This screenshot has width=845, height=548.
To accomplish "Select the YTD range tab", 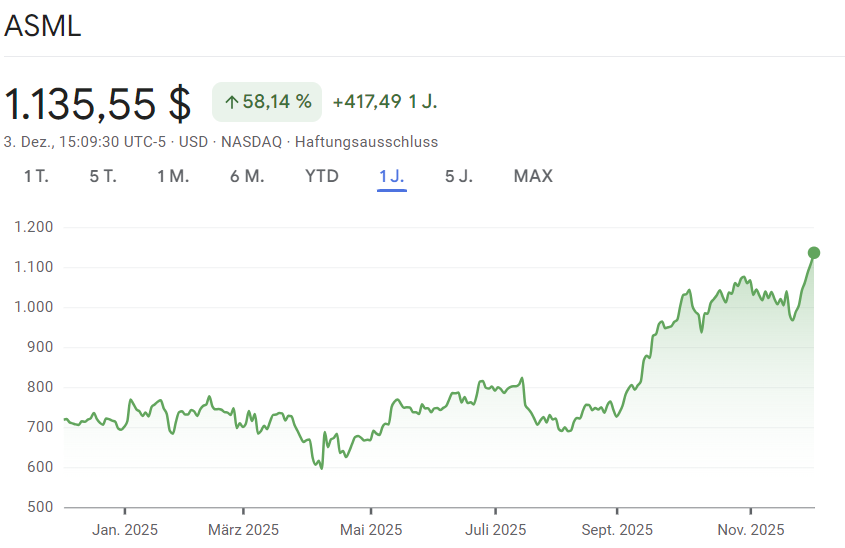I will click(x=322, y=176).
